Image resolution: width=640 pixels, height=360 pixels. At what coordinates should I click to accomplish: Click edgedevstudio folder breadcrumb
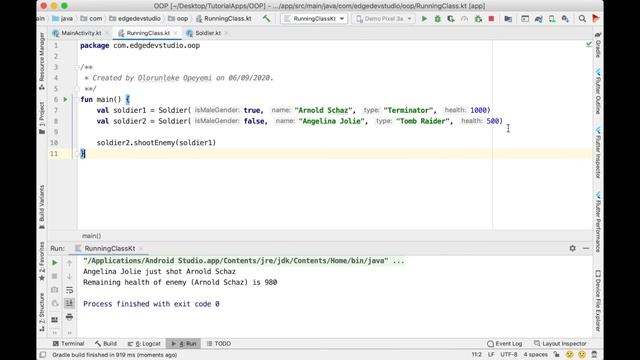[x=135, y=19]
